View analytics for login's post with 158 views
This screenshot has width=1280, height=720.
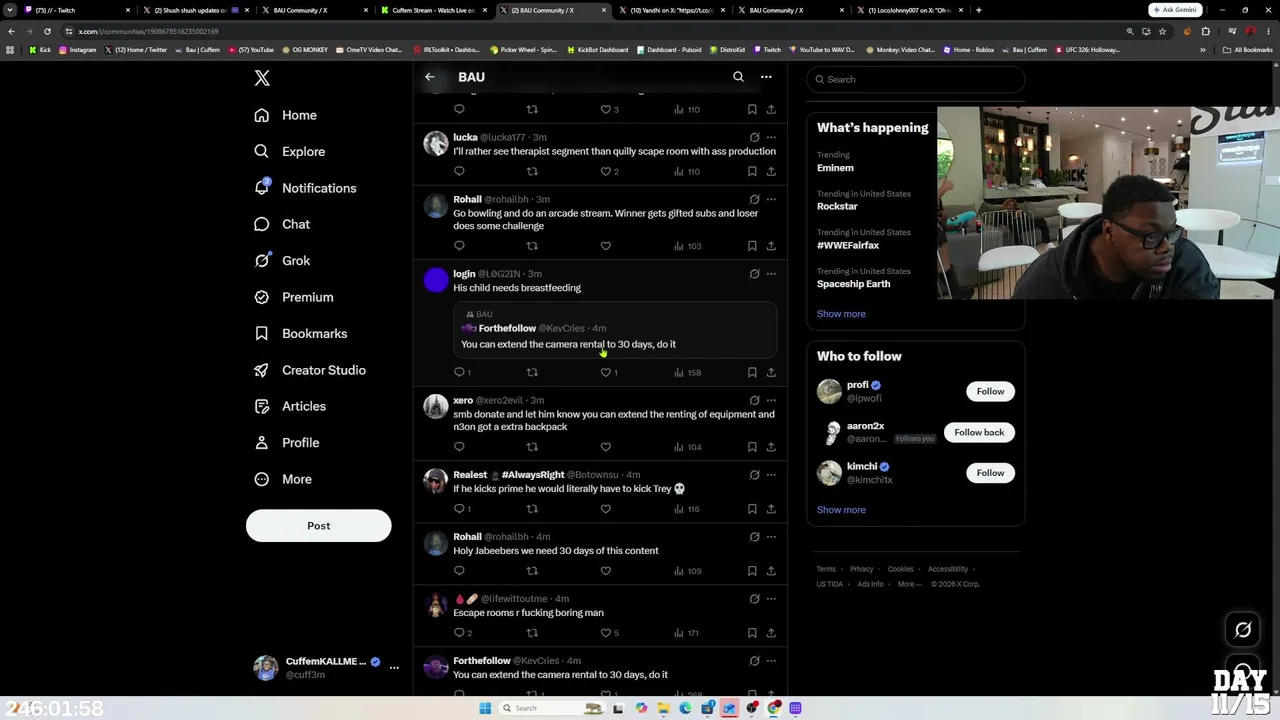pyautogui.click(x=687, y=372)
